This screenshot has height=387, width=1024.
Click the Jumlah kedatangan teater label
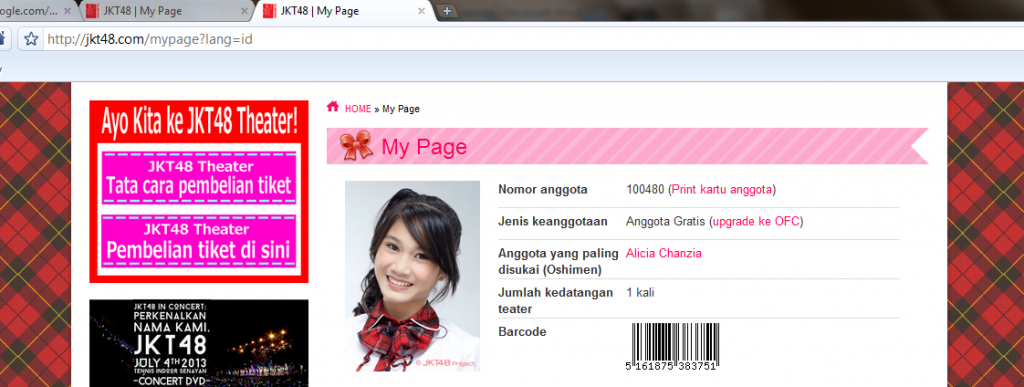(555, 300)
